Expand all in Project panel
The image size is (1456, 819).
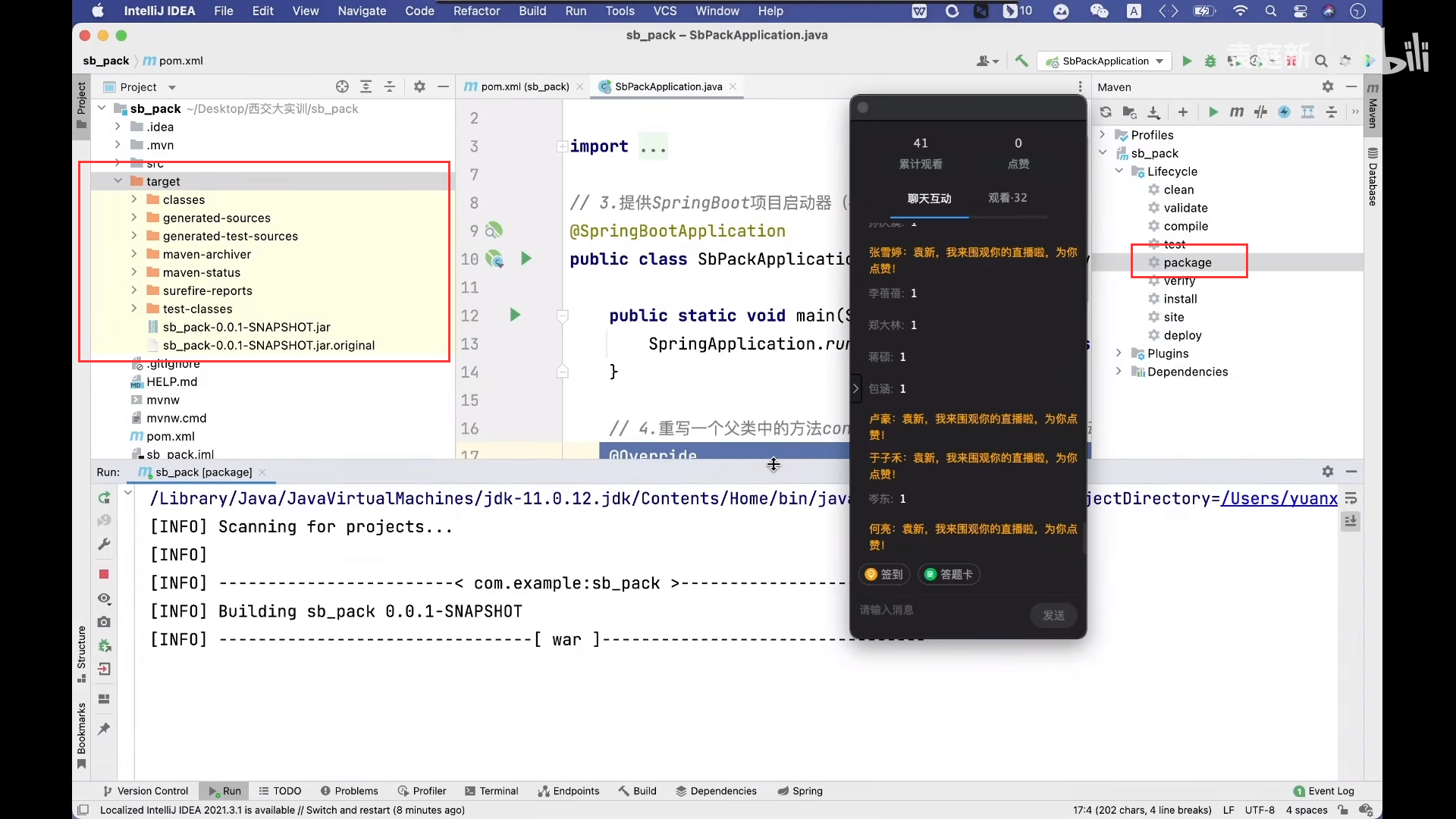pyautogui.click(x=366, y=87)
